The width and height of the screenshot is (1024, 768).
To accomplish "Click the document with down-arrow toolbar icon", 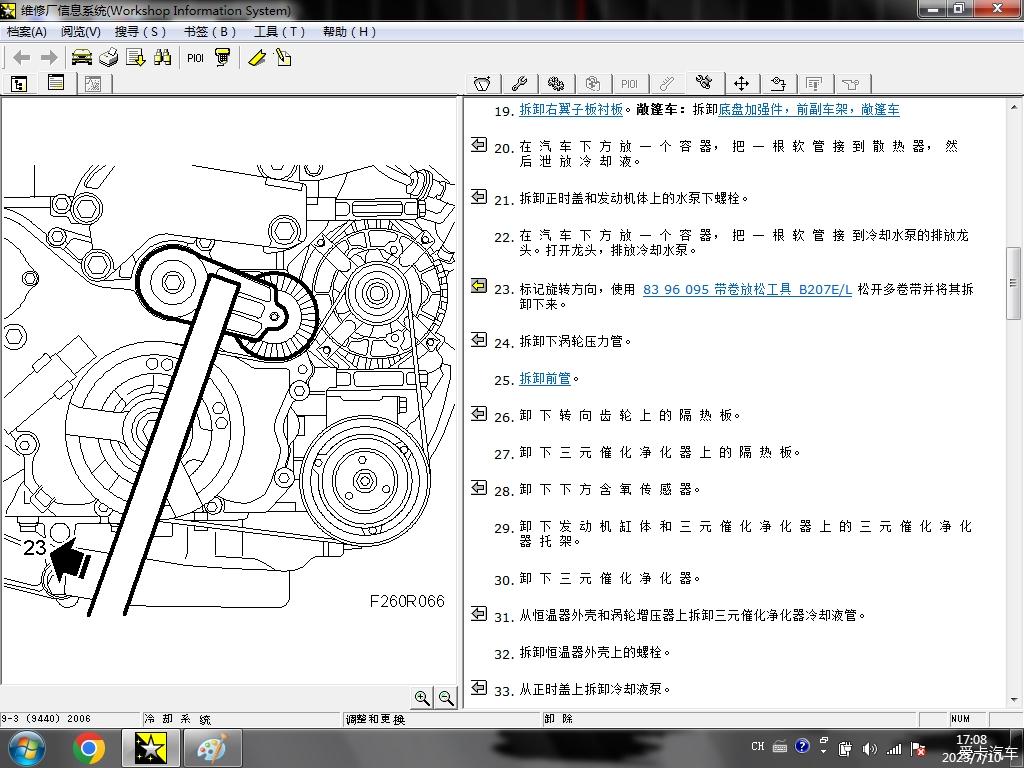I will [136, 57].
